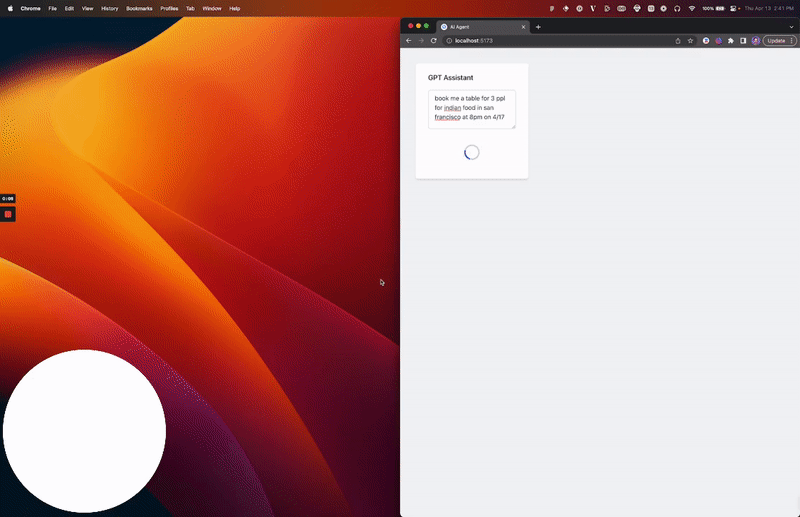Screen dimensions: 800x517
Task: Open the View menu
Action: [x=88, y=8]
